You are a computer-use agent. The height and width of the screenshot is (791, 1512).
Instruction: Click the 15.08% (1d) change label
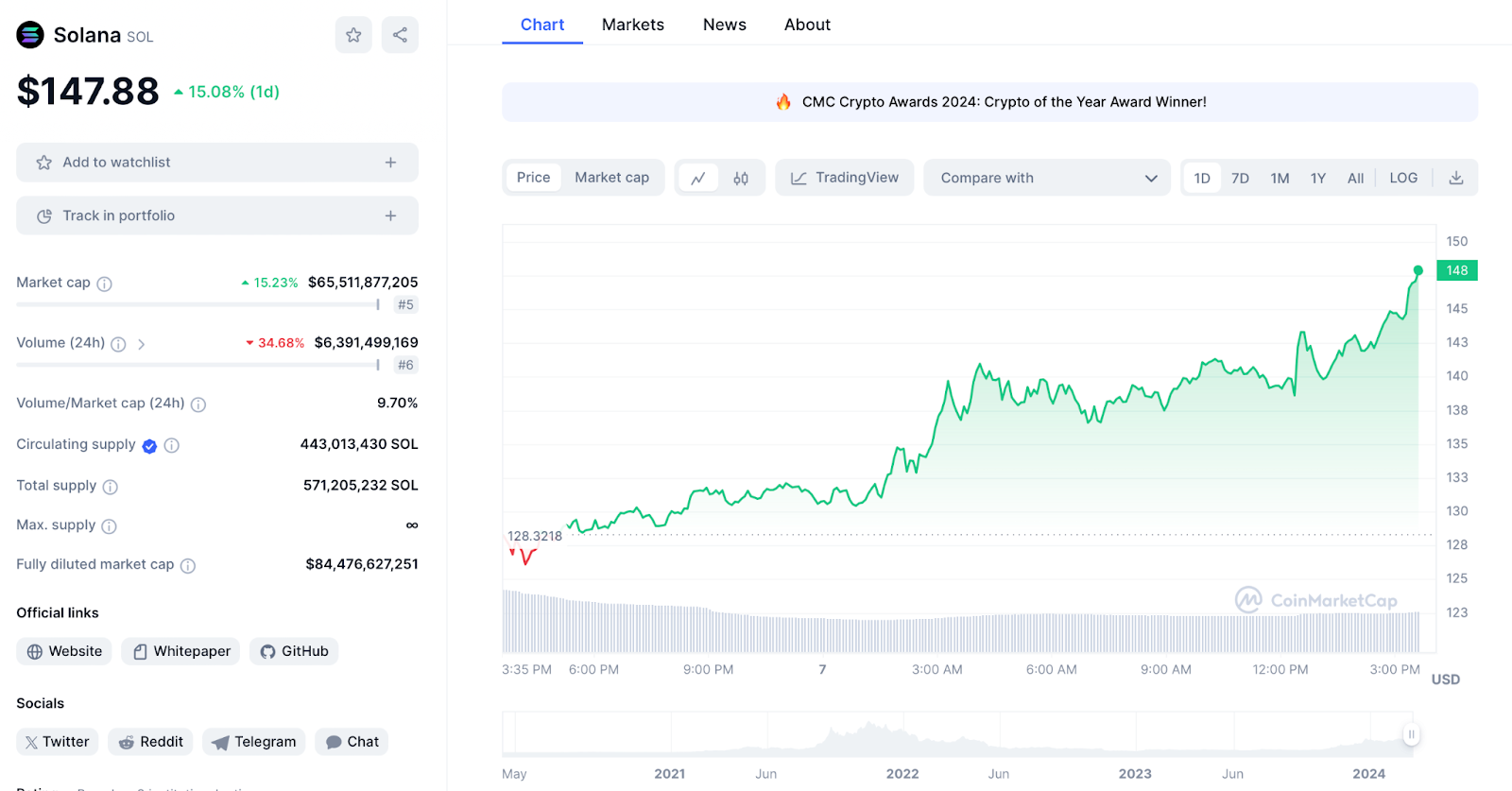point(227,92)
